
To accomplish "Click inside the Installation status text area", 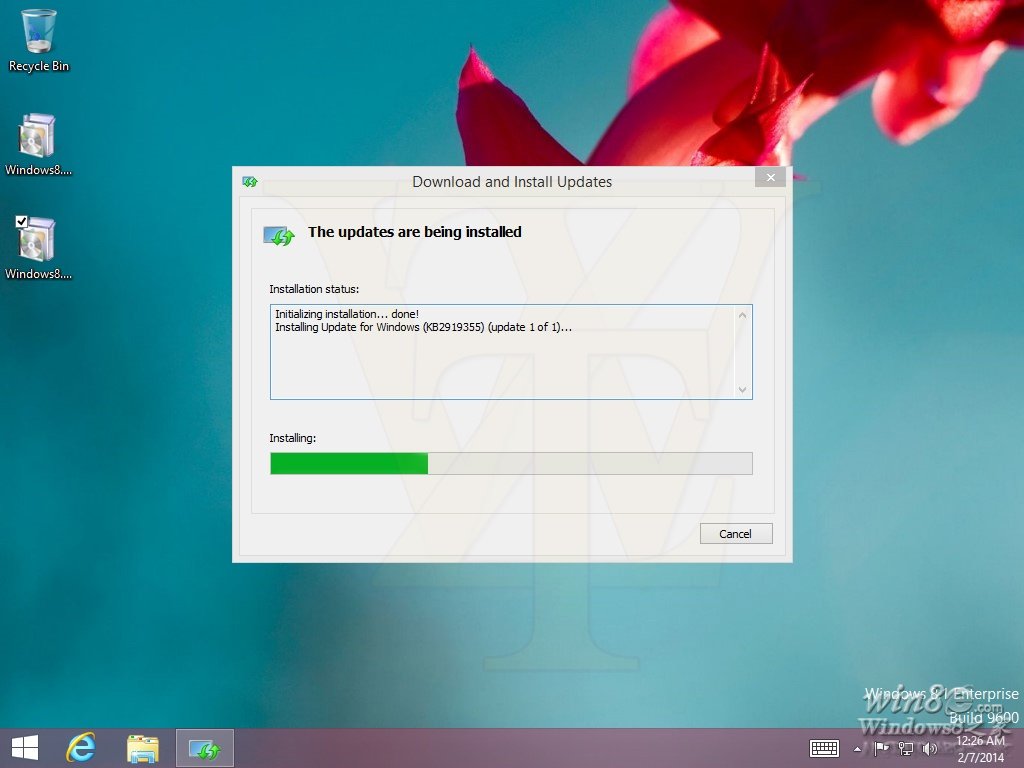I will point(500,350).
